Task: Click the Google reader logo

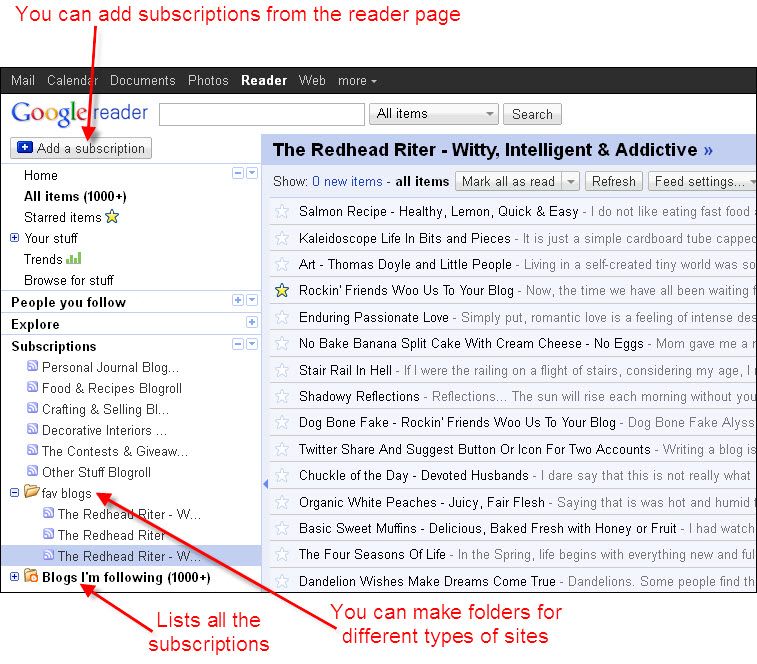Action: pyautogui.click(x=80, y=113)
